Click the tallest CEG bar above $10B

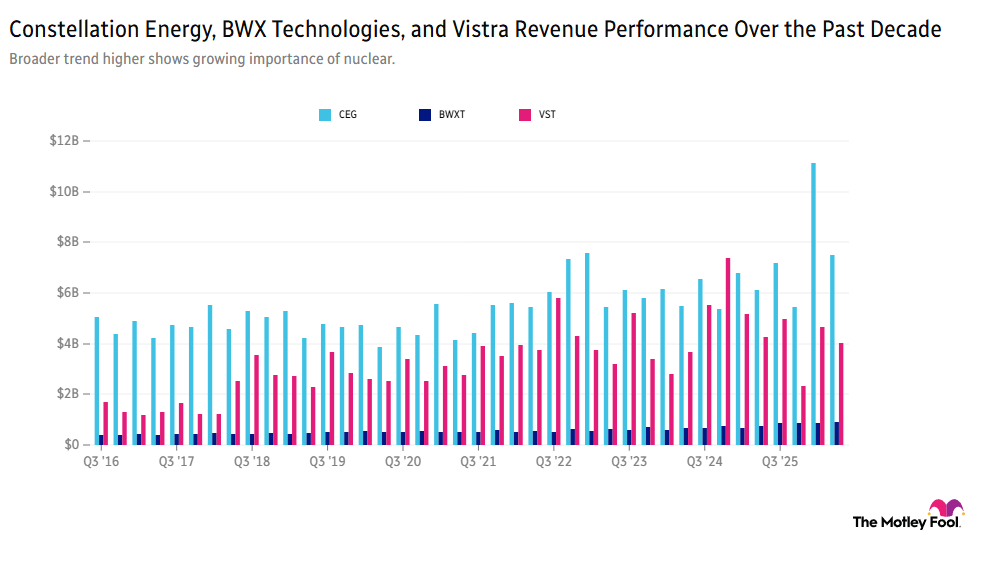click(813, 304)
